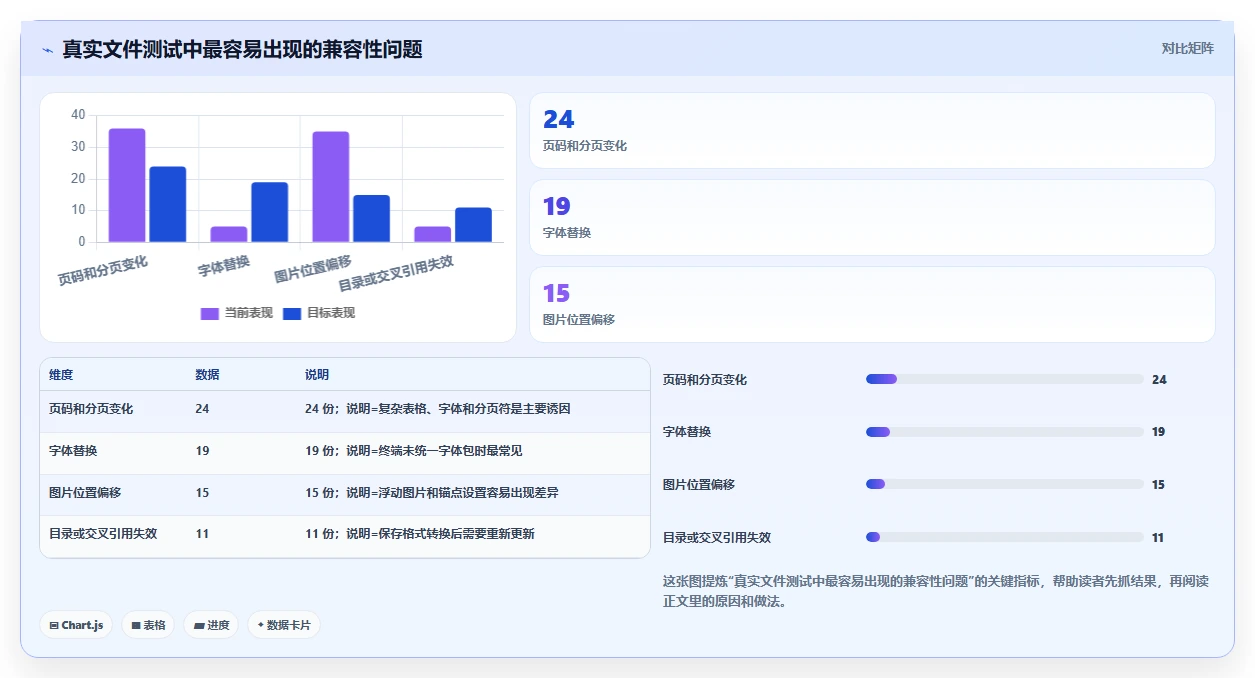1255x678 pixels.
Task: Click the blue 目录或交叉引用失效 chart bar
Action: point(473,225)
